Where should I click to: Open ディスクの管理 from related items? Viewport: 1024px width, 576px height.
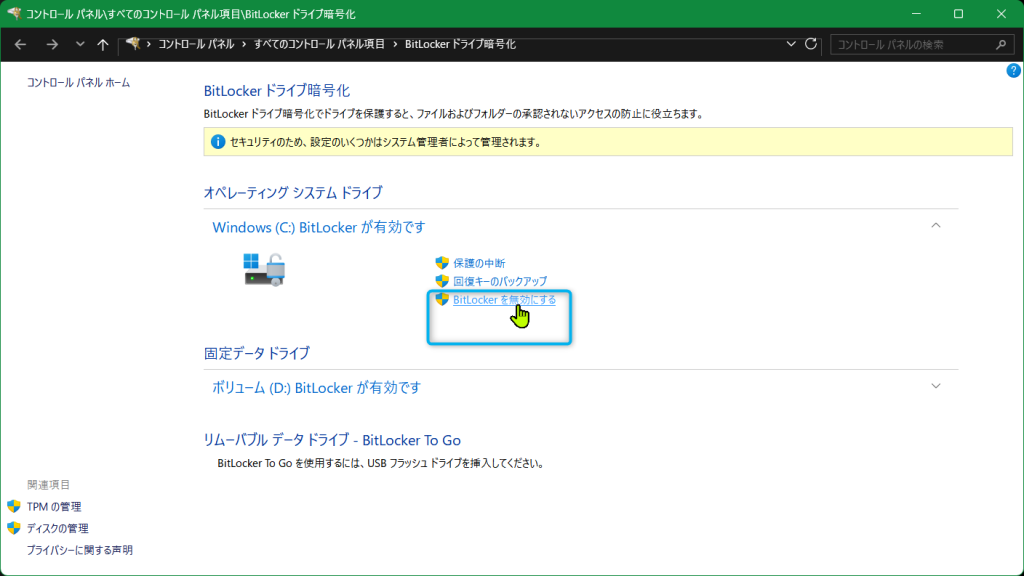pyautogui.click(x=57, y=528)
